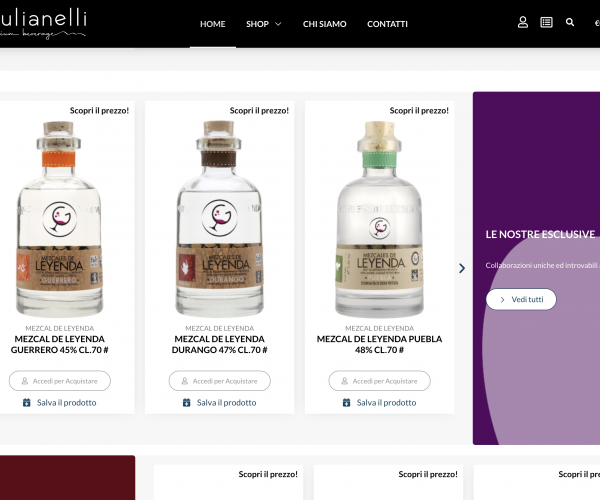Expand the SHOP dropdown menu
The height and width of the screenshot is (500, 600).
click(264, 24)
